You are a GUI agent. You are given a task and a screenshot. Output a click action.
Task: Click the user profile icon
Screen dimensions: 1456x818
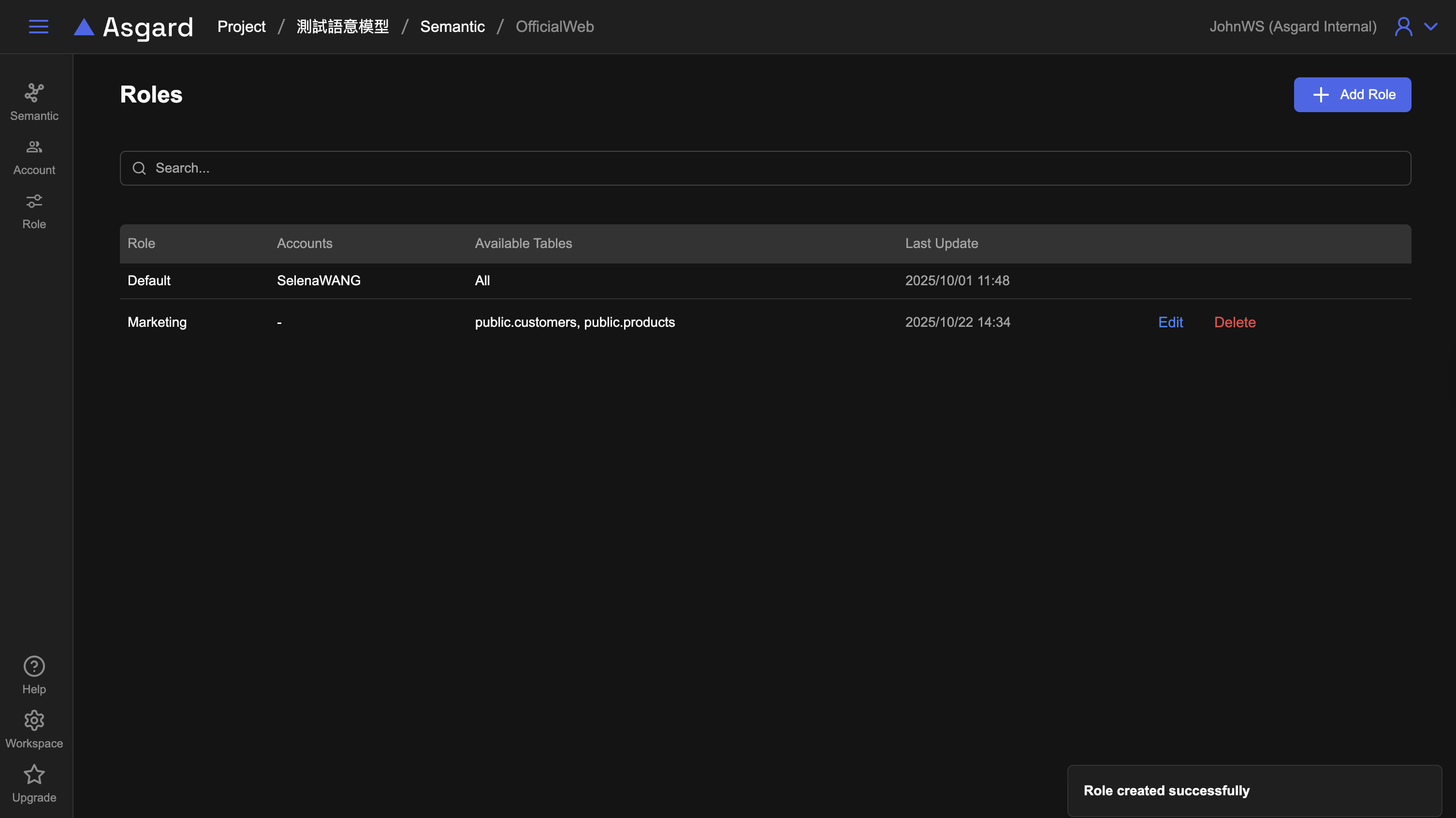pos(1403,27)
